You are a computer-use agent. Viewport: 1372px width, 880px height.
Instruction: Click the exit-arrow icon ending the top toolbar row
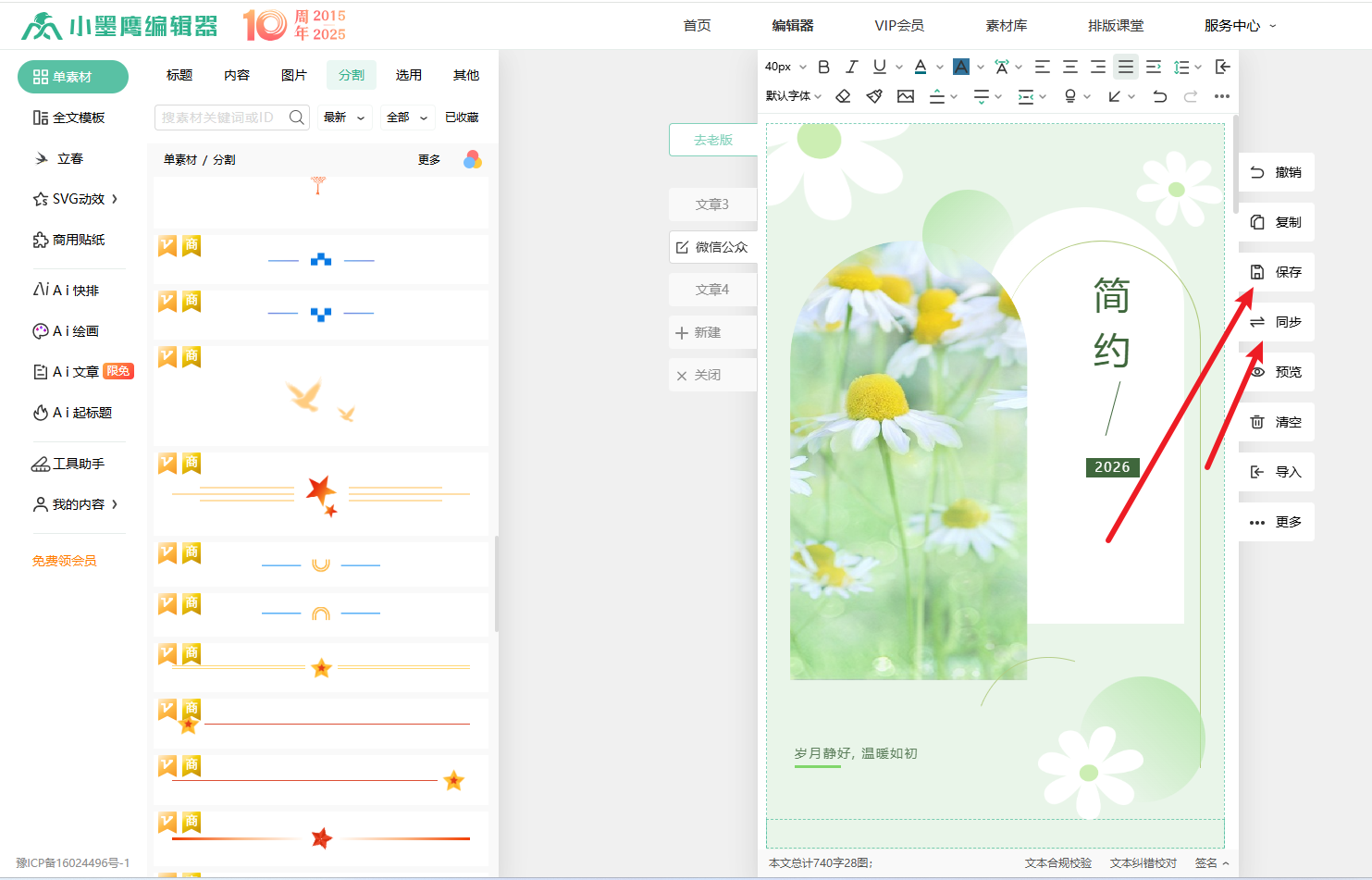pos(1222,67)
